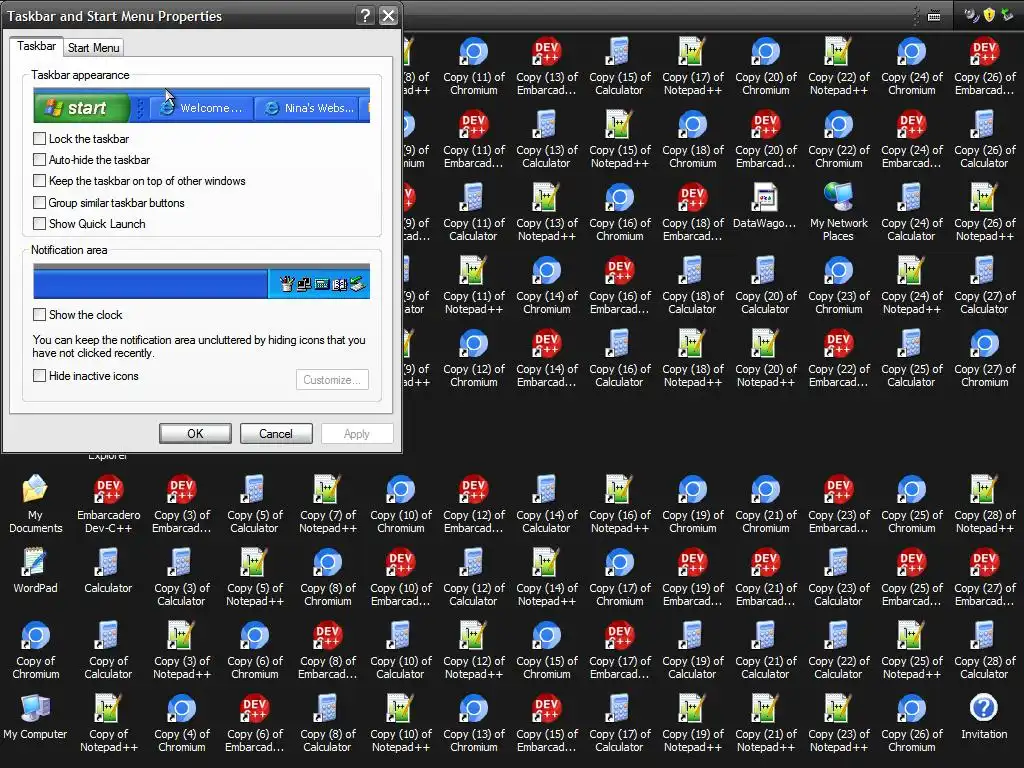Enable Auto-hide the taskbar option
Image resolution: width=1024 pixels, height=768 pixels.
[x=40, y=159]
